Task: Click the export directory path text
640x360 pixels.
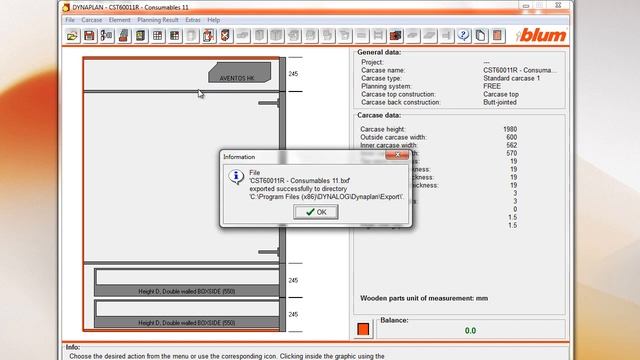Action: (327, 197)
